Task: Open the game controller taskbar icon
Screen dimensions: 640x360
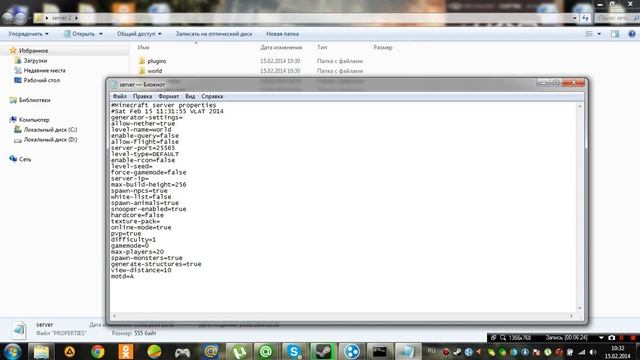Action: [x=182, y=351]
